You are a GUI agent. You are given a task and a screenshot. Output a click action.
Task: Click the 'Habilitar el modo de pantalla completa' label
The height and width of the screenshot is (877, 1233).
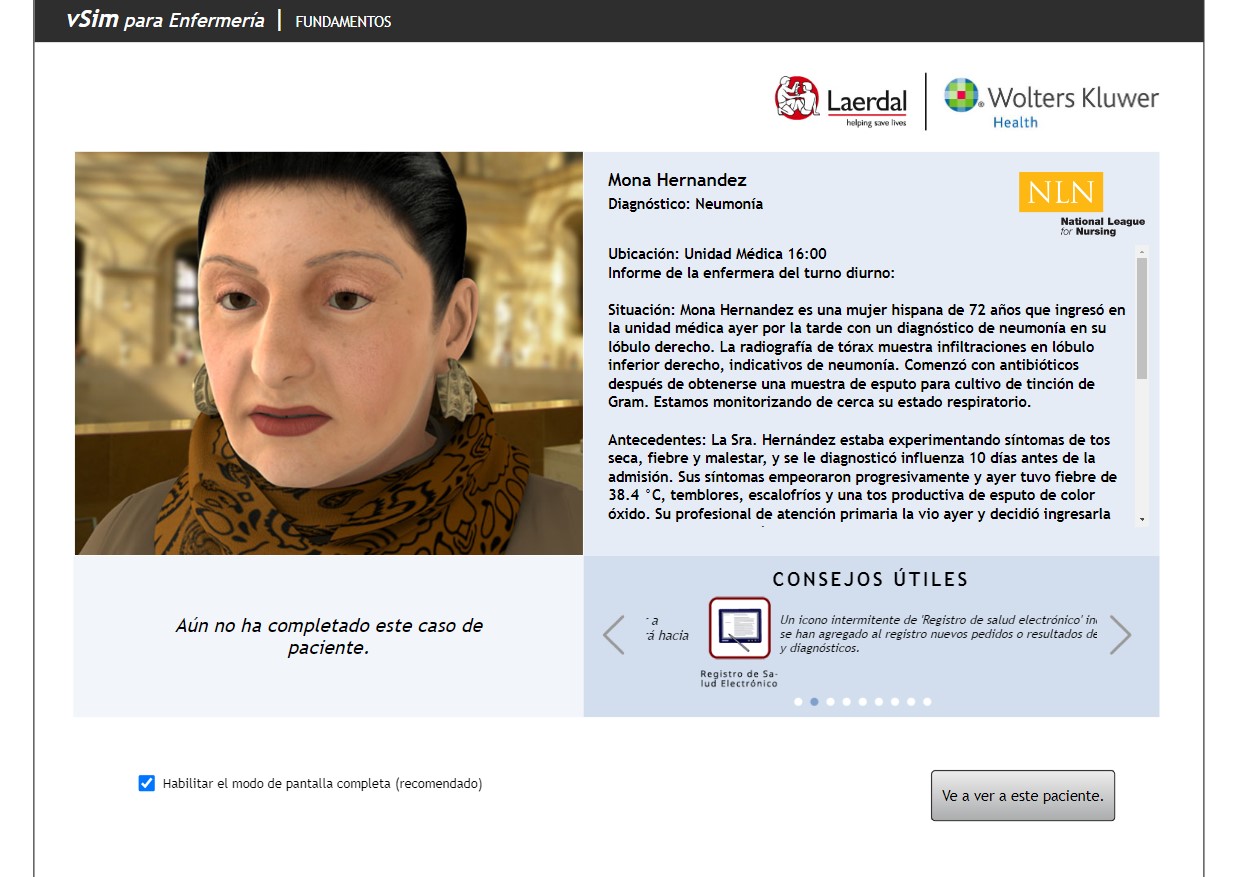pos(322,784)
